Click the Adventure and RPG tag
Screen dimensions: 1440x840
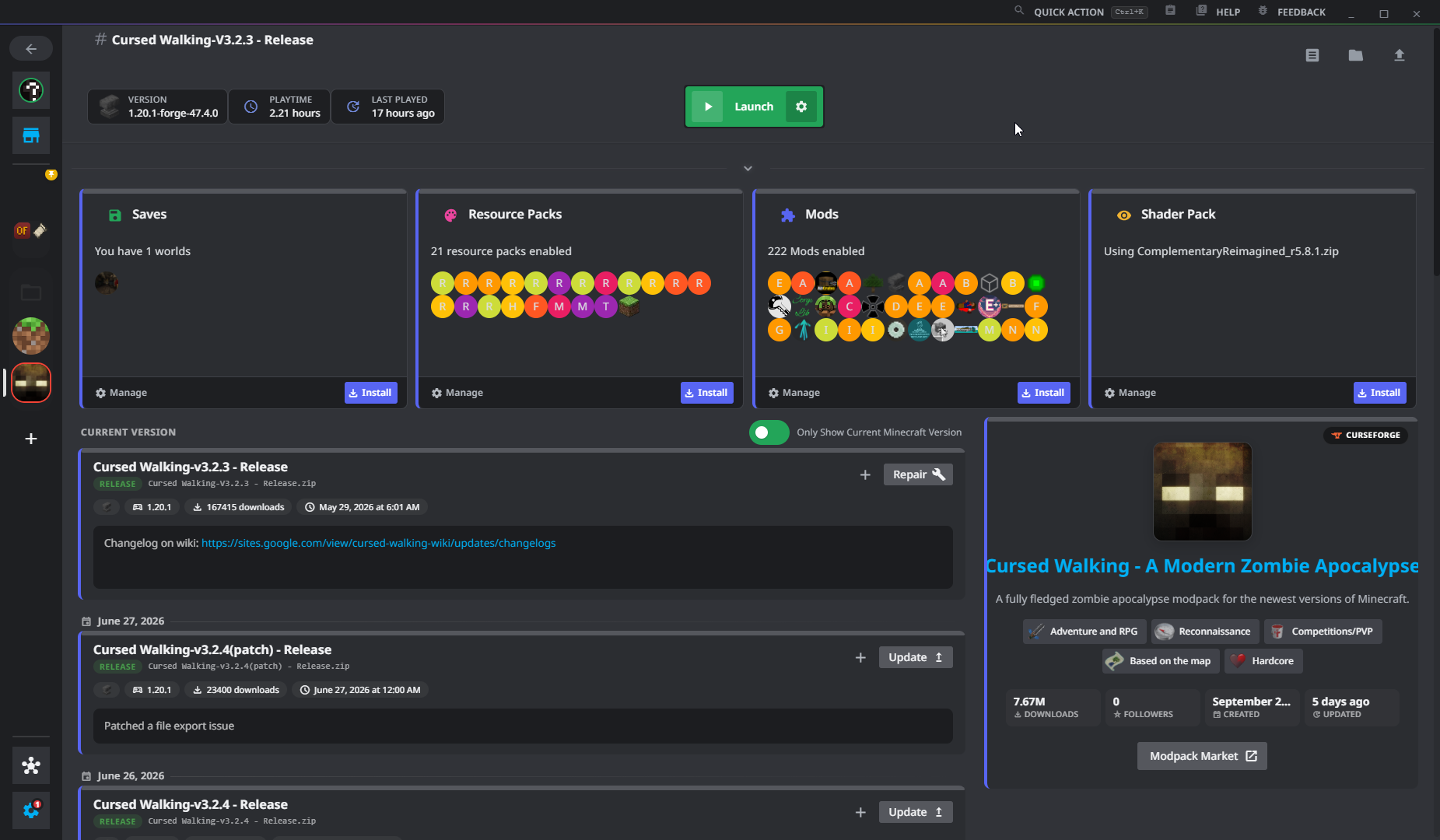[x=1084, y=632]
